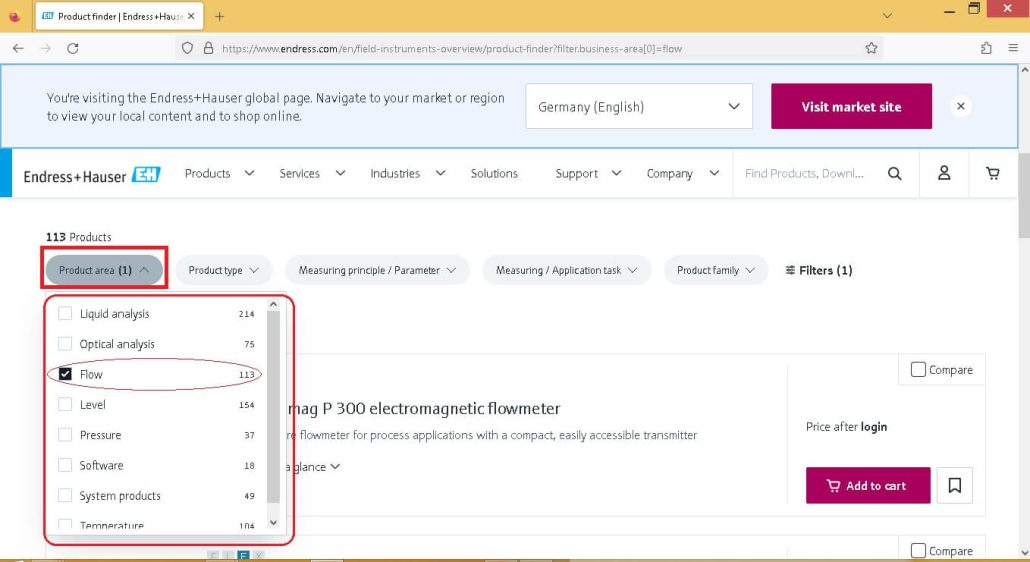The height and width of the screenshot is (562, 1030).
Task: Open the Products menu
Action: (219, 173)
